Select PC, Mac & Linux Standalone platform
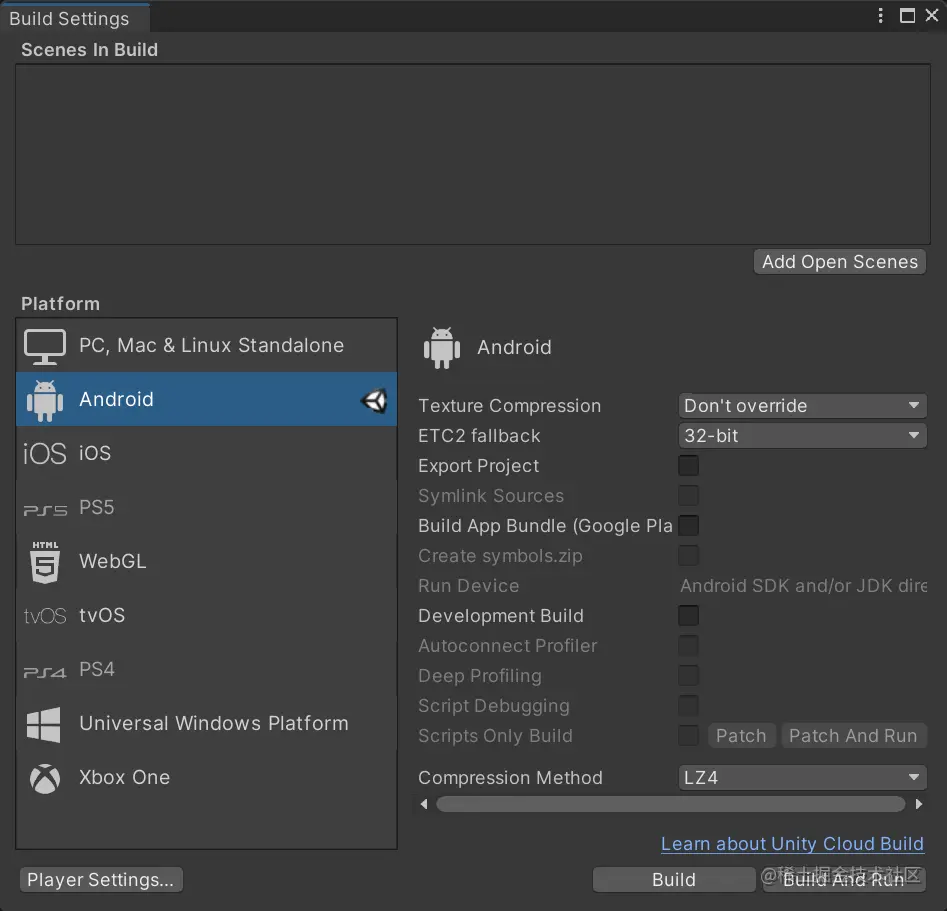Viewport: 947px width, 911px height. tap(207, 346)
